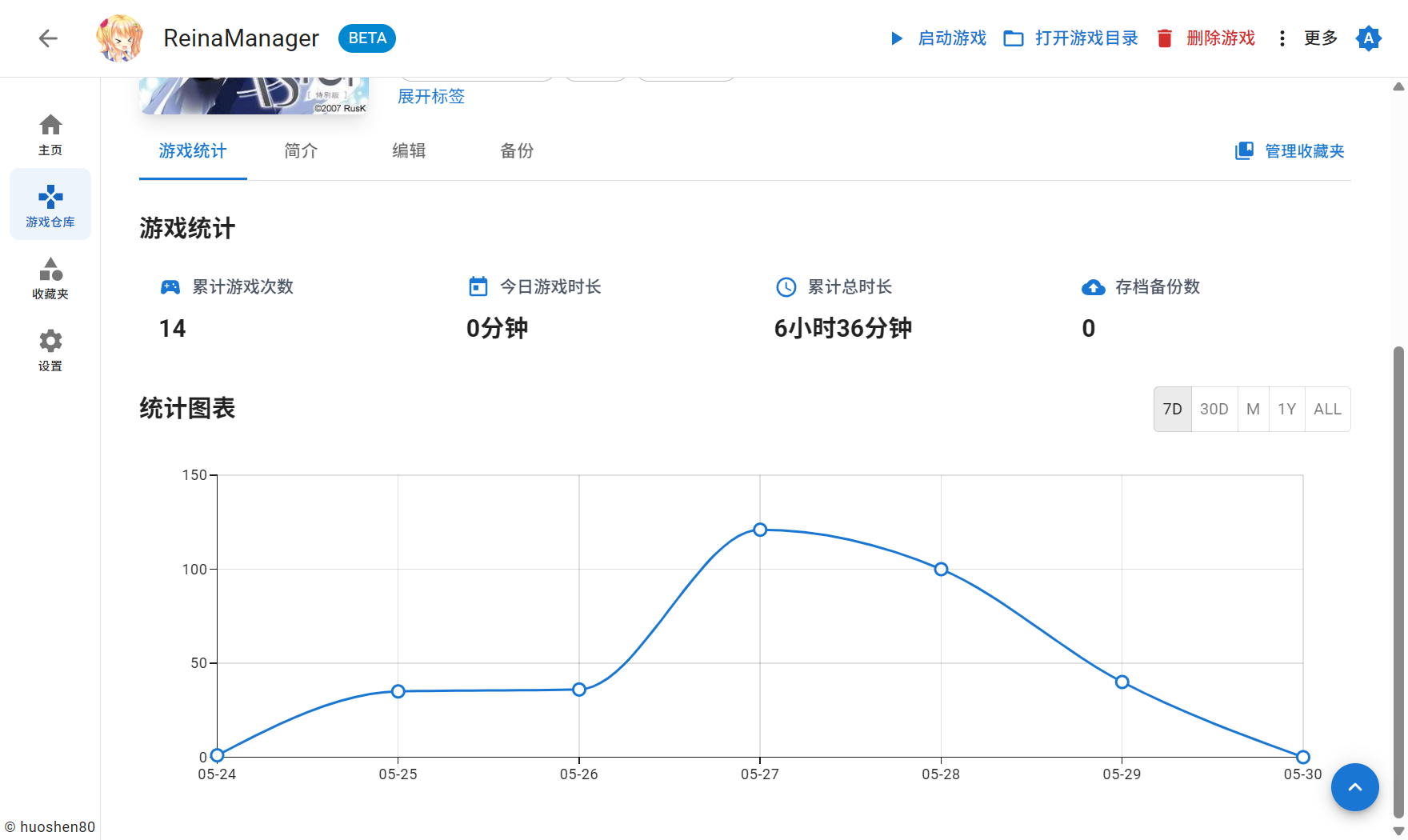
Task: Click the vertical scrollbar thumb
Action: 1398,582
